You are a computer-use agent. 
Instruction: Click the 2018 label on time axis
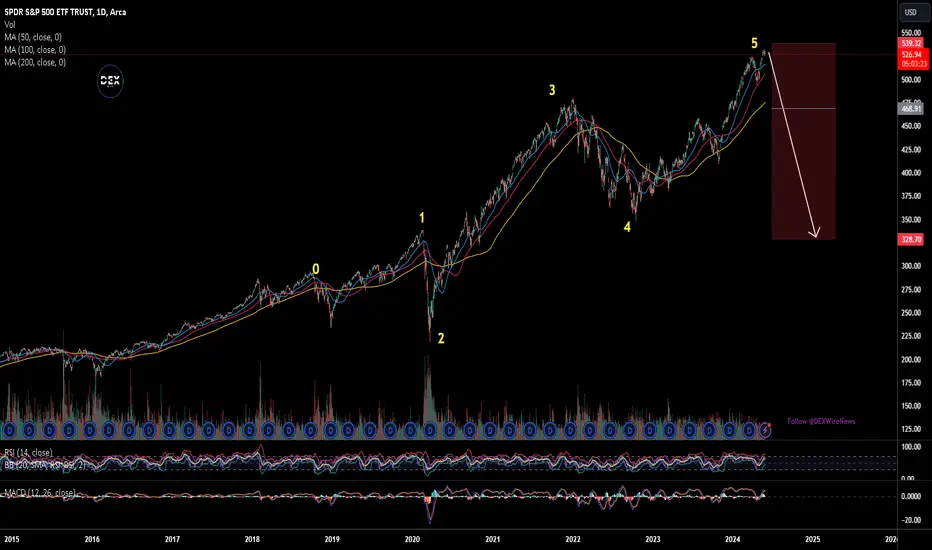click(252, 539)
